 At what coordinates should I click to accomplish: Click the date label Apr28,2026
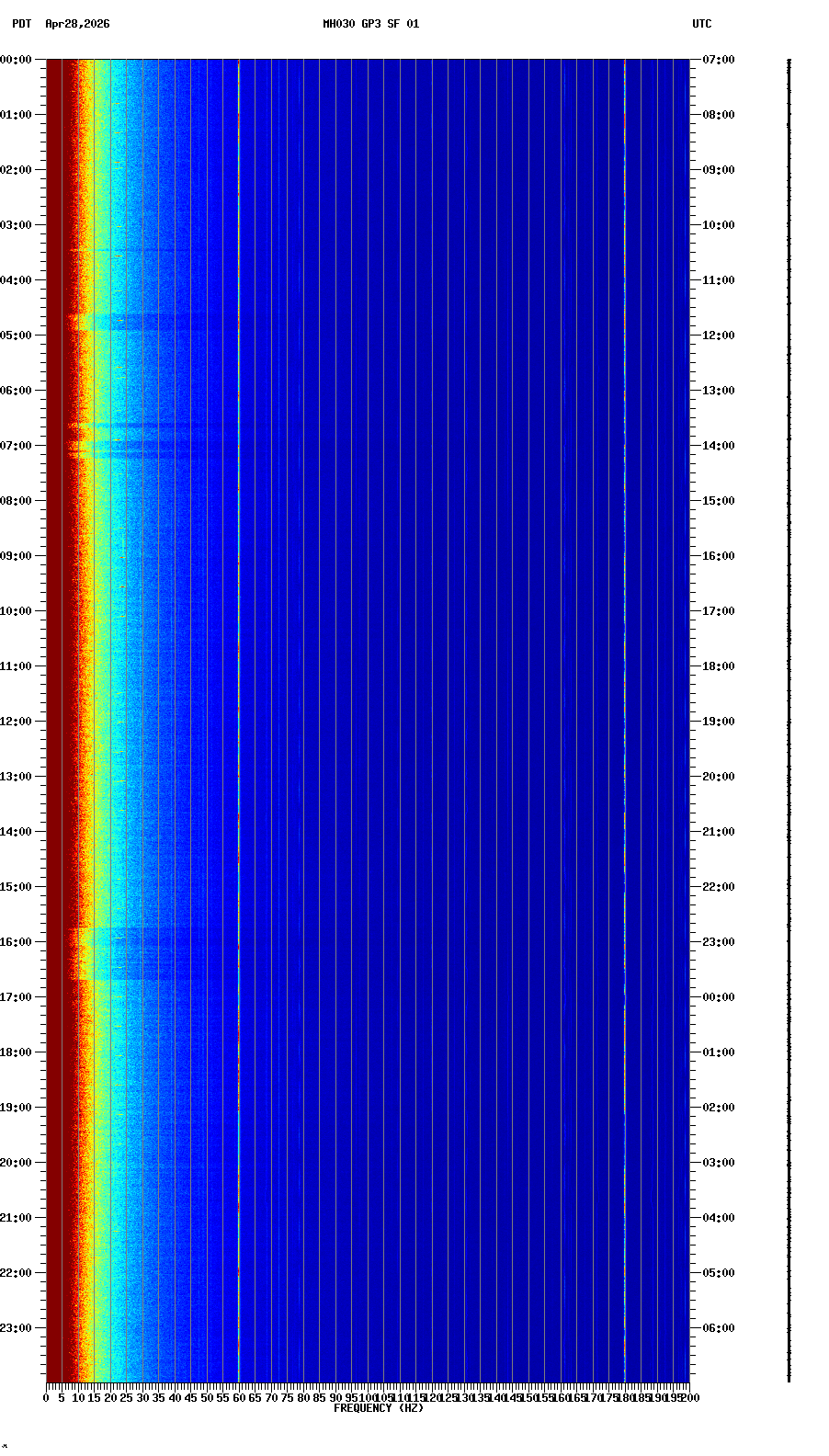(x=77, y=24)
